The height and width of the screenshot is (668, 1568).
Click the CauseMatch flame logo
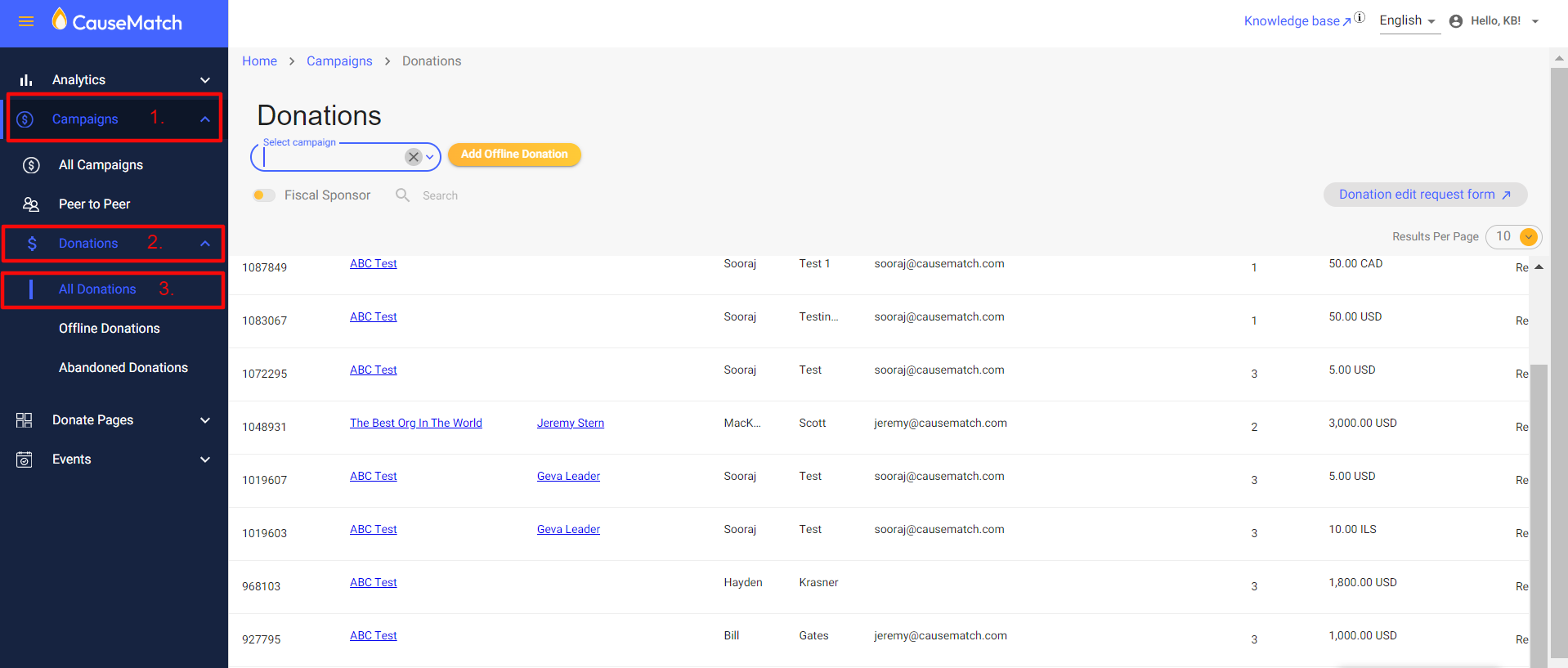pyautogui.click(x=59, y=19)
